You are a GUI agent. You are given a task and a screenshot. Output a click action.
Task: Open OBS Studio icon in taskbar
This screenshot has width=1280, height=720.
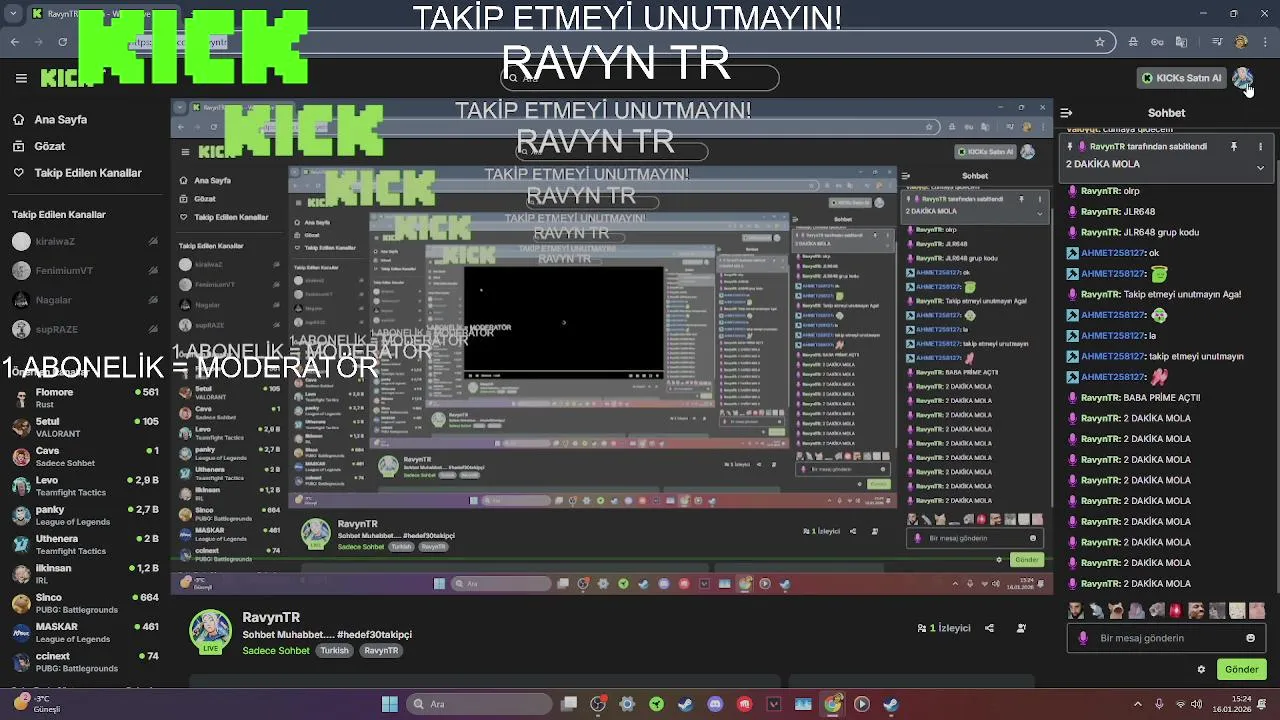click(x=598, y=704)
